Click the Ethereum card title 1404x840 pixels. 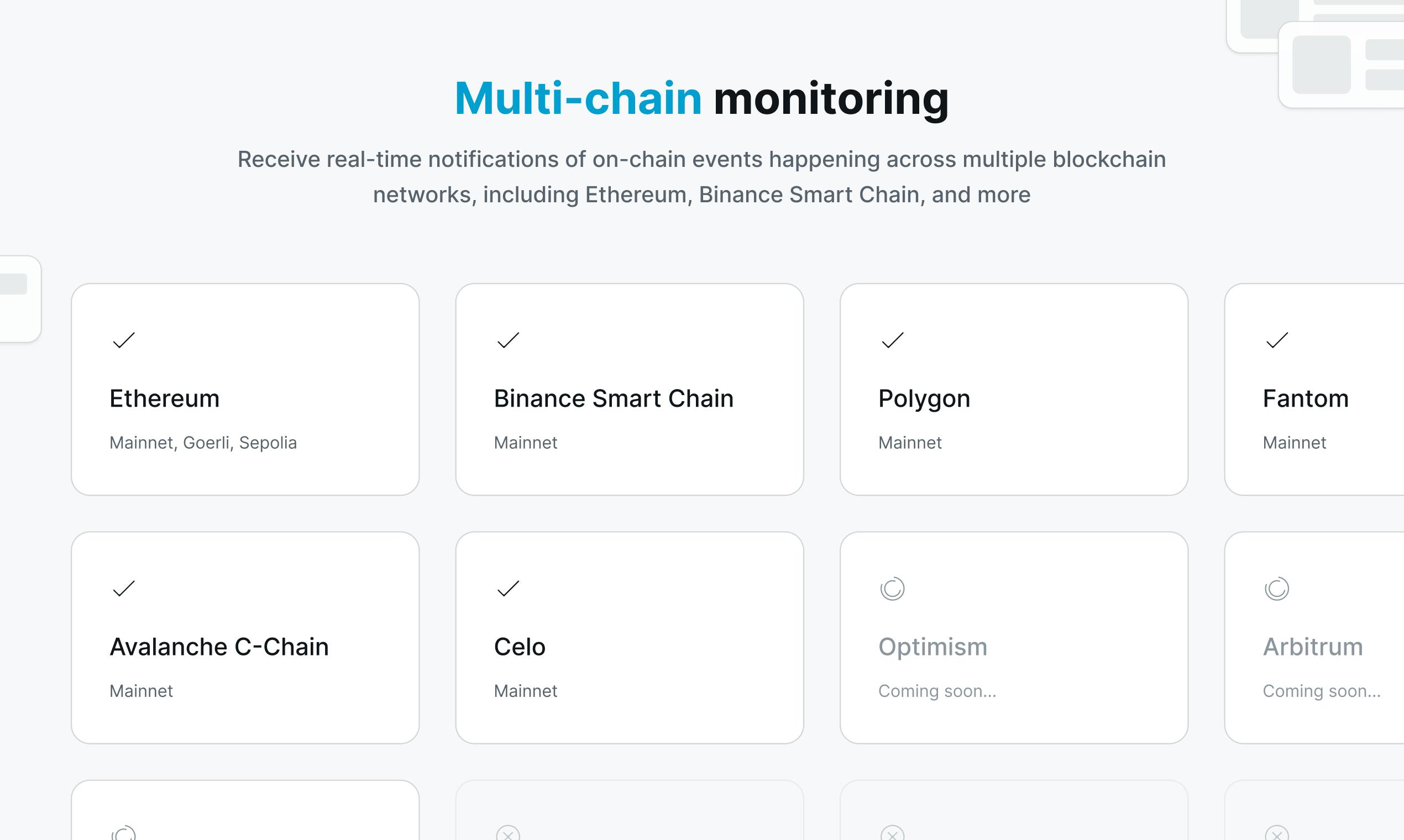point(164,398)
